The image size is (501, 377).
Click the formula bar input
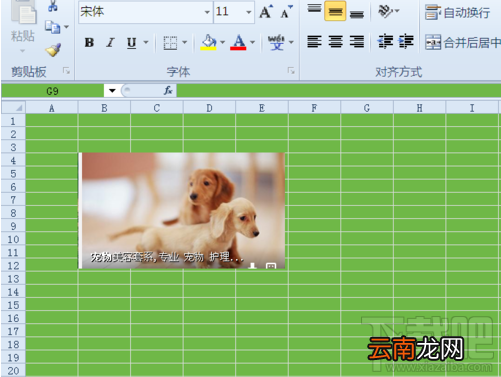click(339, 91)
